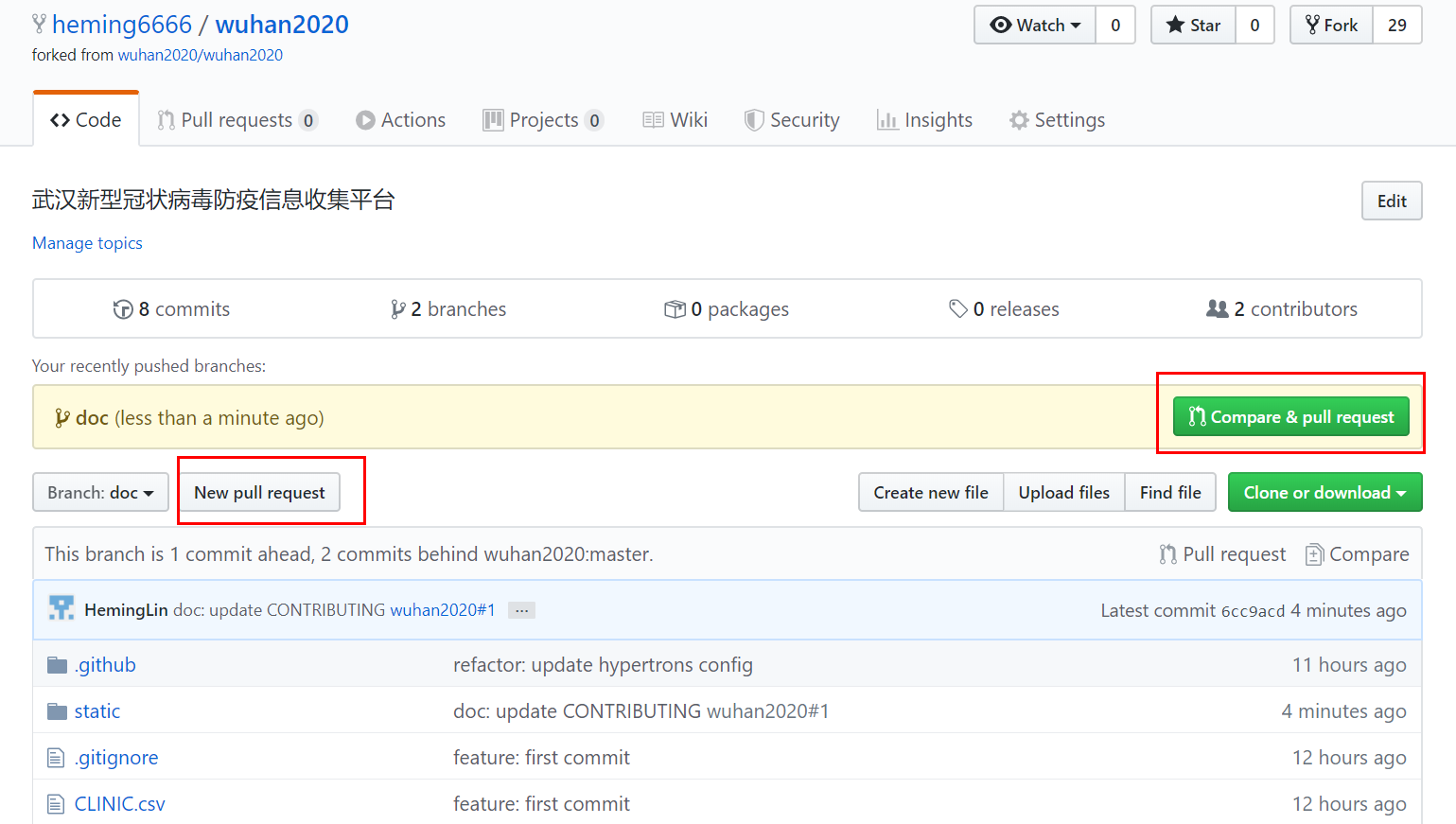Open the 0 releases link

coord(1004,309)
